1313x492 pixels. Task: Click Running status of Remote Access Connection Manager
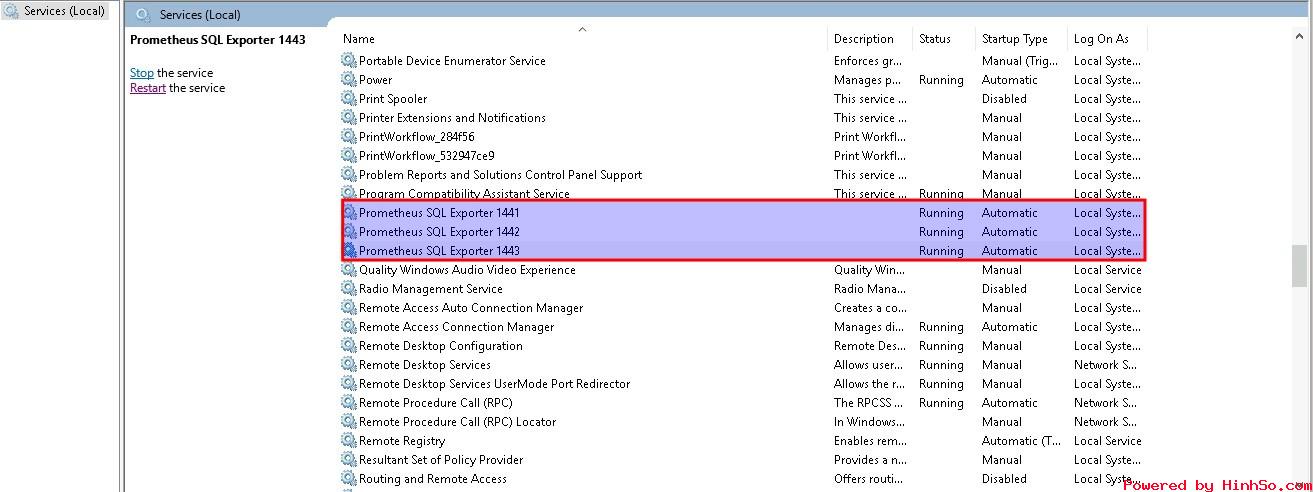[941, 327]
